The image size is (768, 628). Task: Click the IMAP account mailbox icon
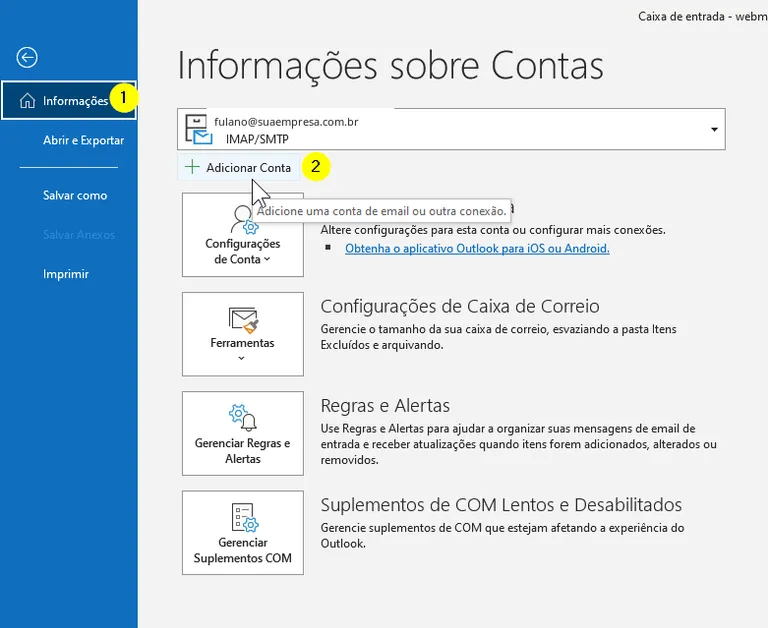(198, 129)
